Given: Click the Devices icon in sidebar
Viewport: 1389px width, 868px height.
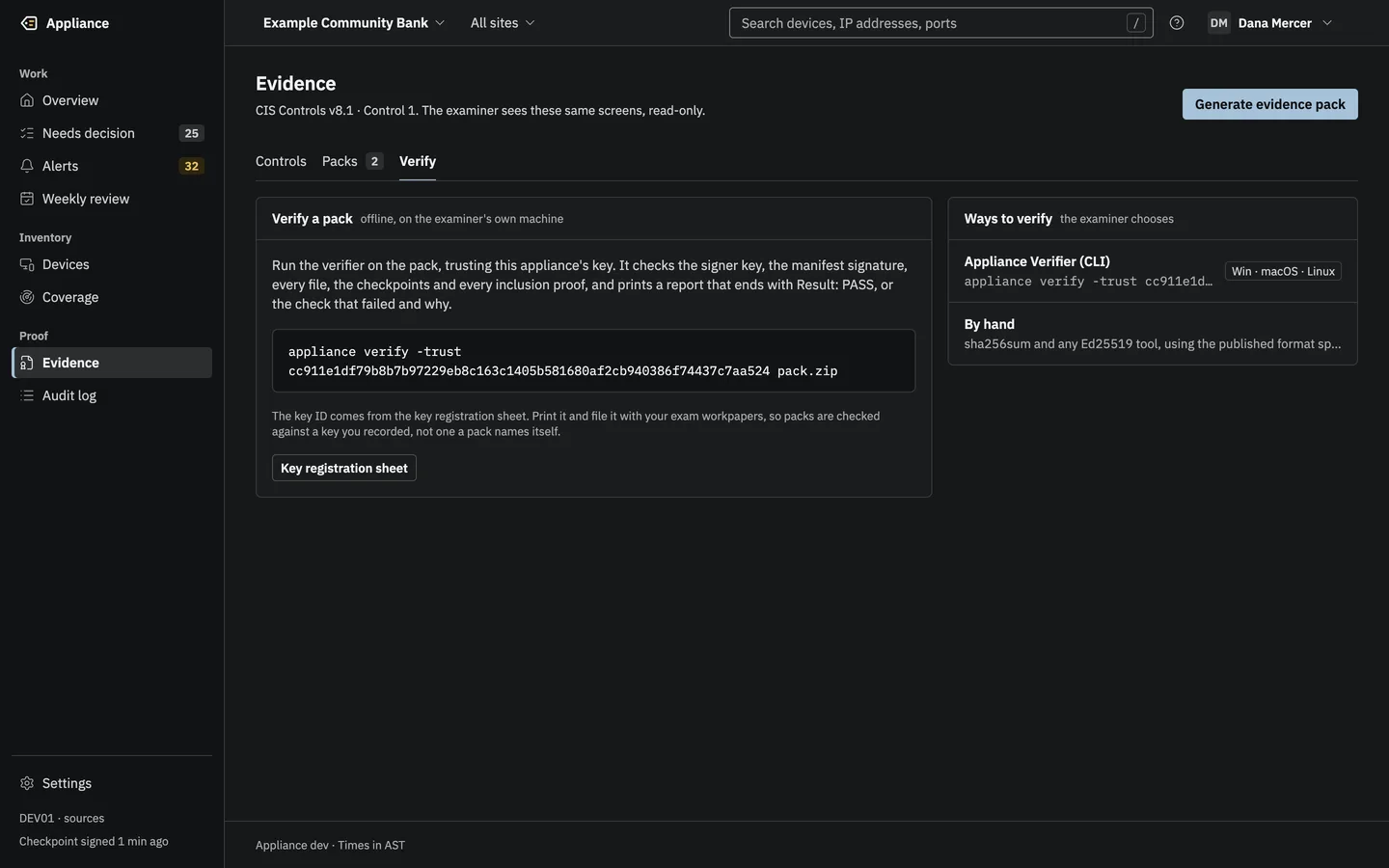Looking at the screenshot, I should (x=27, y=264).
